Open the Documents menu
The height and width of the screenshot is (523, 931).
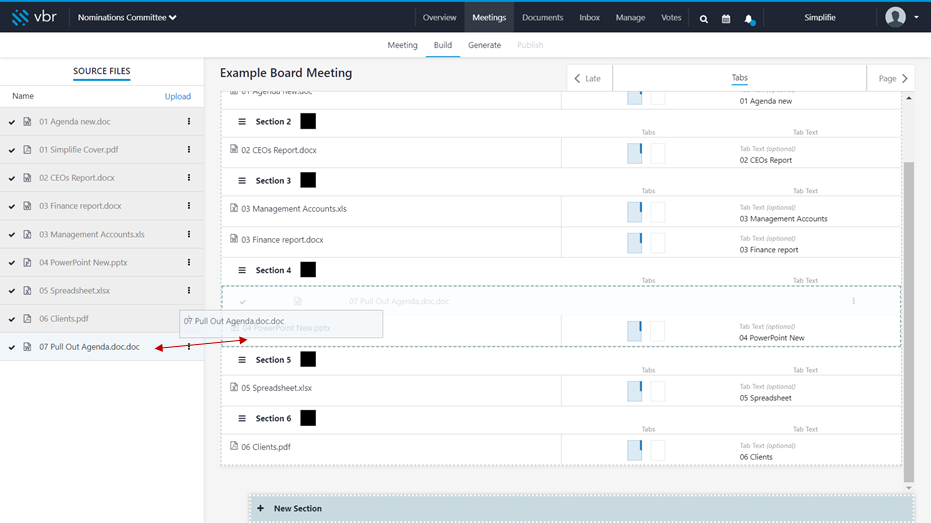coord(543,17)
